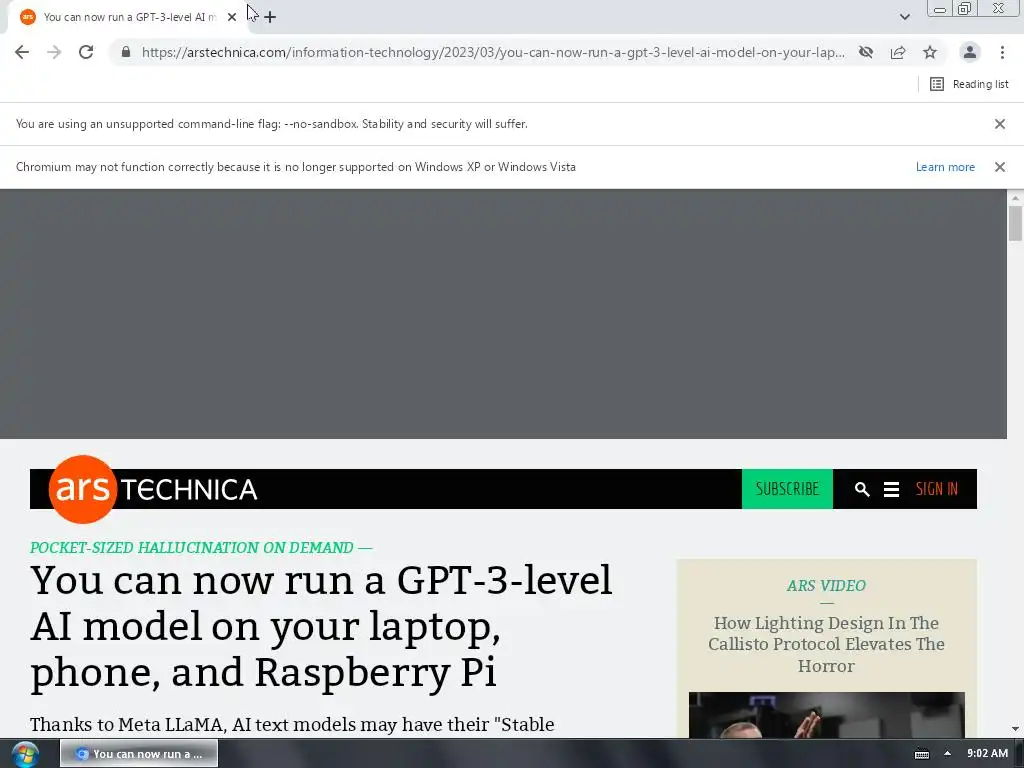Click the scrollbar down arrow
The height and width of the screenshot is (768, 1024).
pos(1015,729)
